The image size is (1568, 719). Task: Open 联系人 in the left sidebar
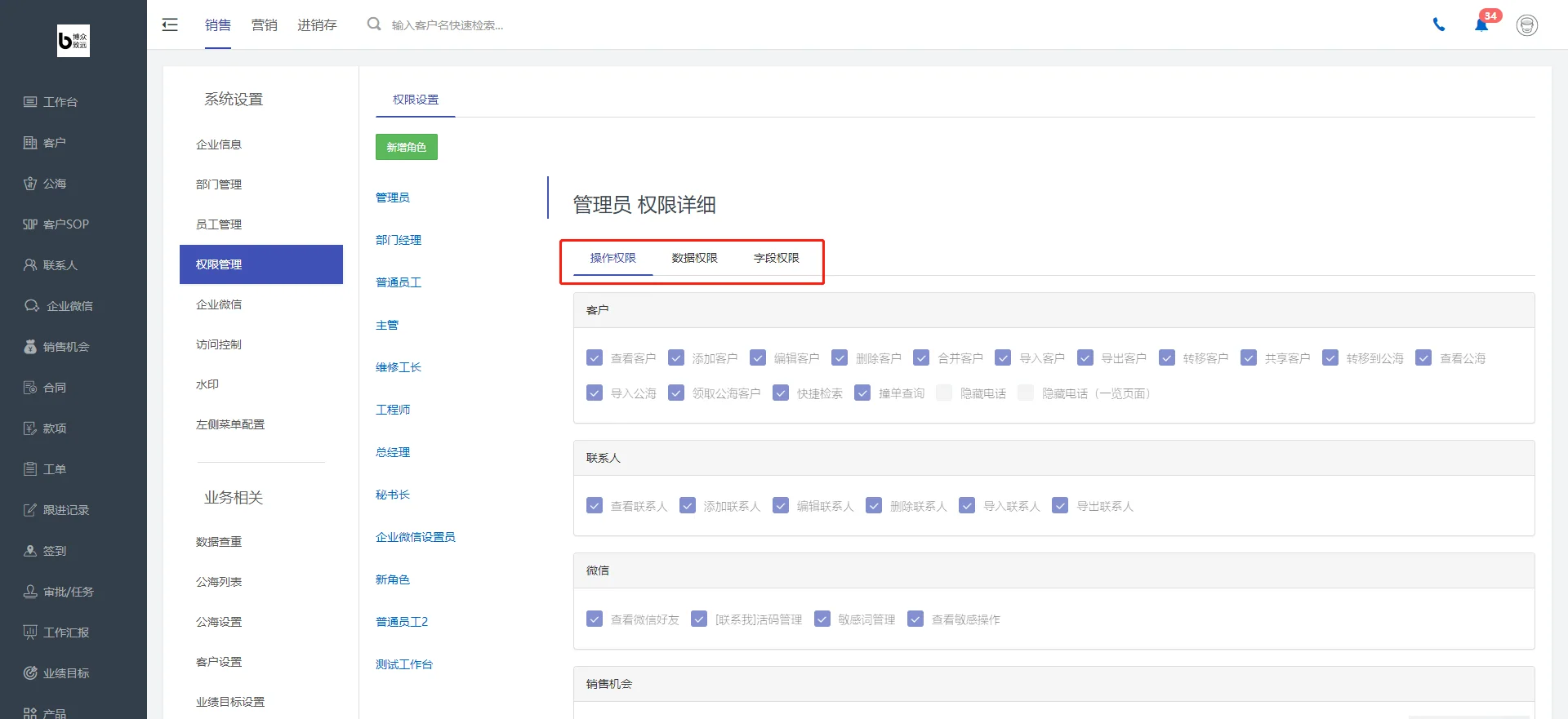pos(51,265)
